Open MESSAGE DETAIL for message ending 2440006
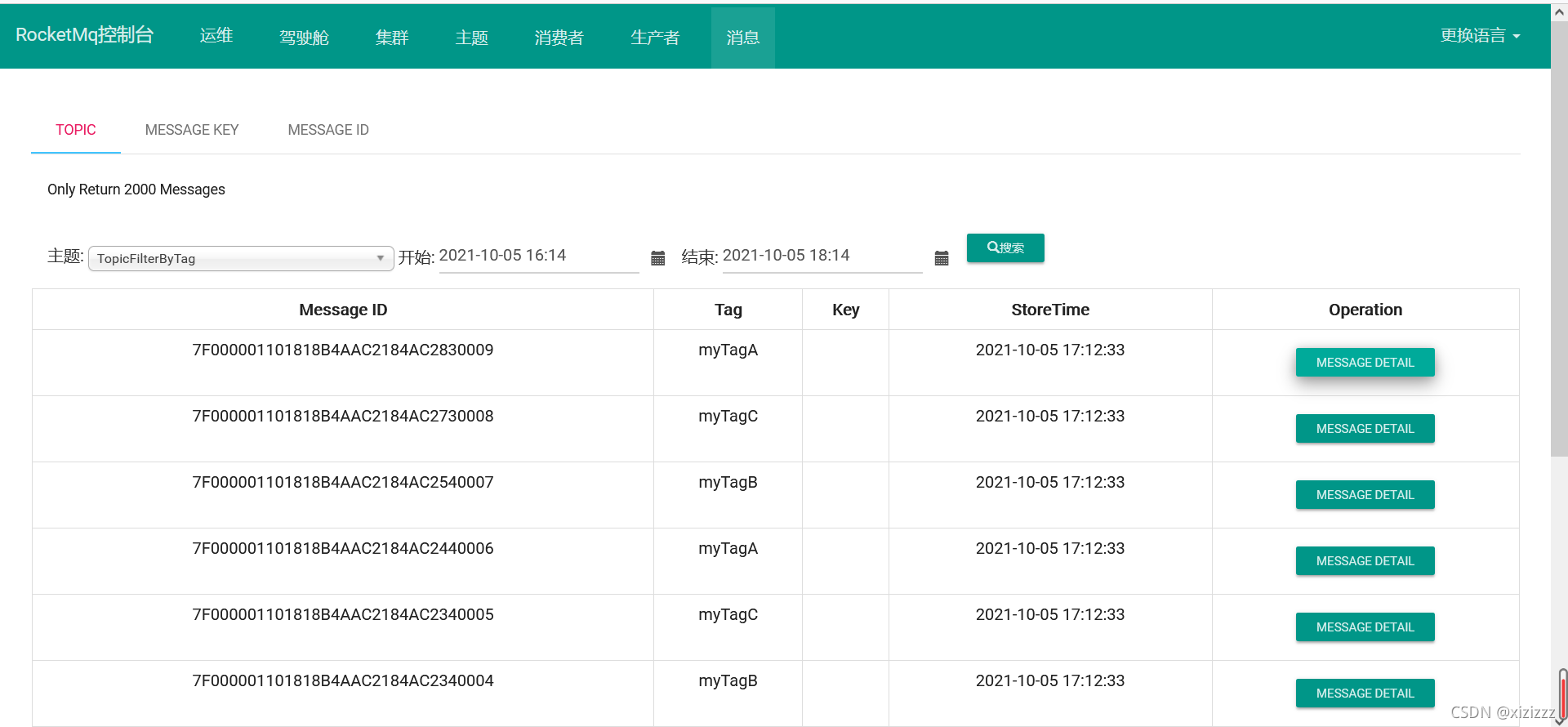 pos(1365,561)
